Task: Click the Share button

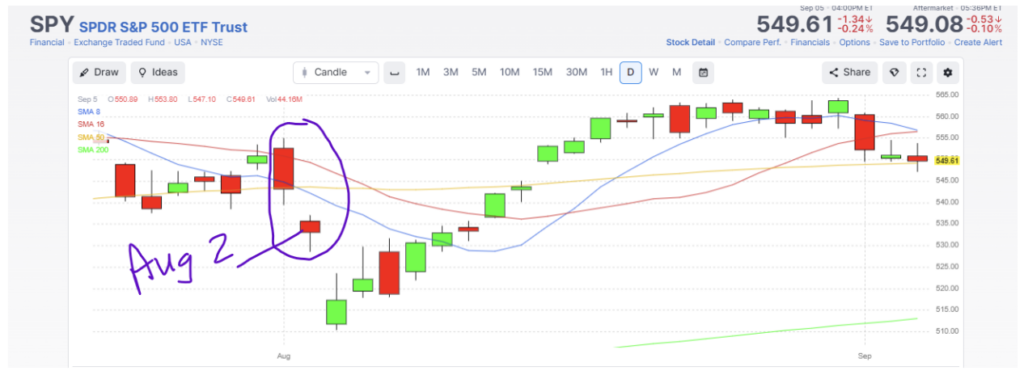Action: tap(850, 73)
